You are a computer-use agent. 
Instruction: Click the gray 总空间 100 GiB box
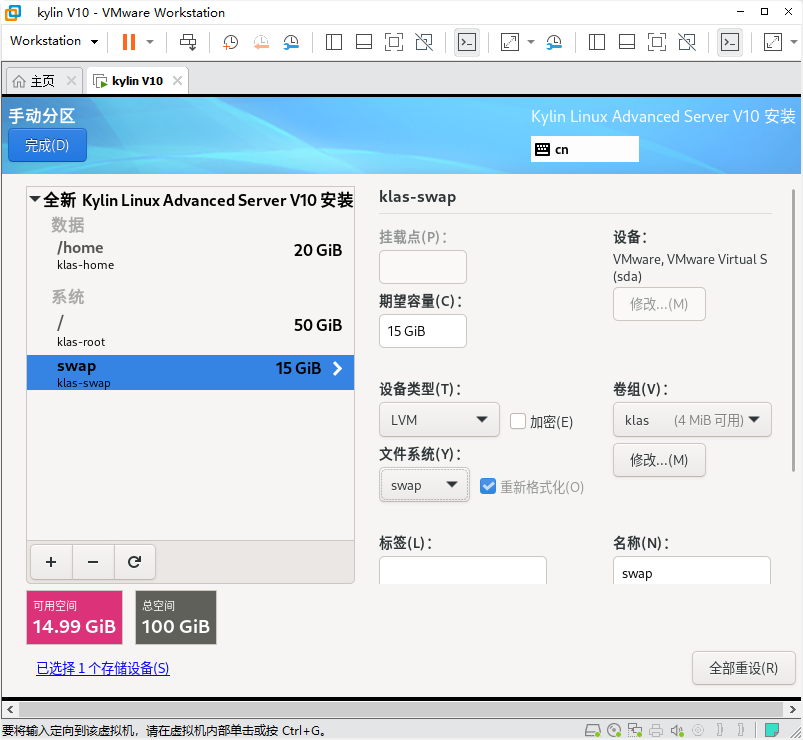click(176, 618)
